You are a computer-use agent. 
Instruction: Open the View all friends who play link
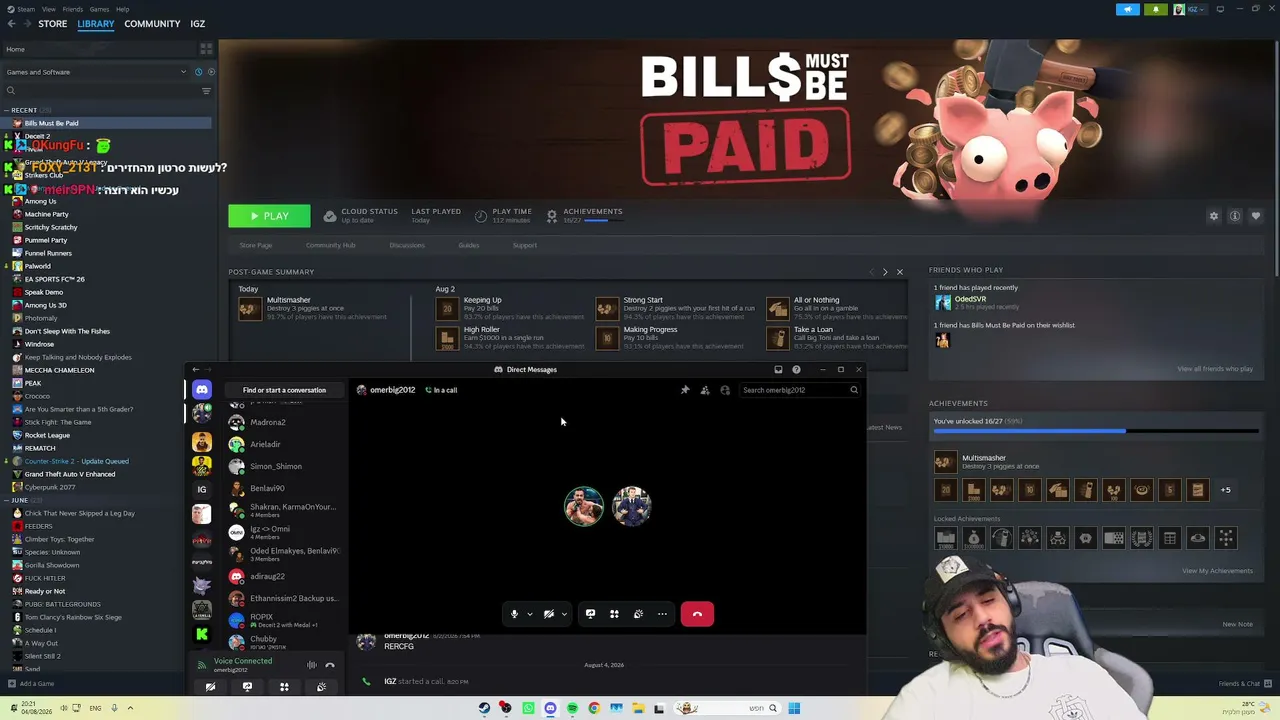(1215, 369)
